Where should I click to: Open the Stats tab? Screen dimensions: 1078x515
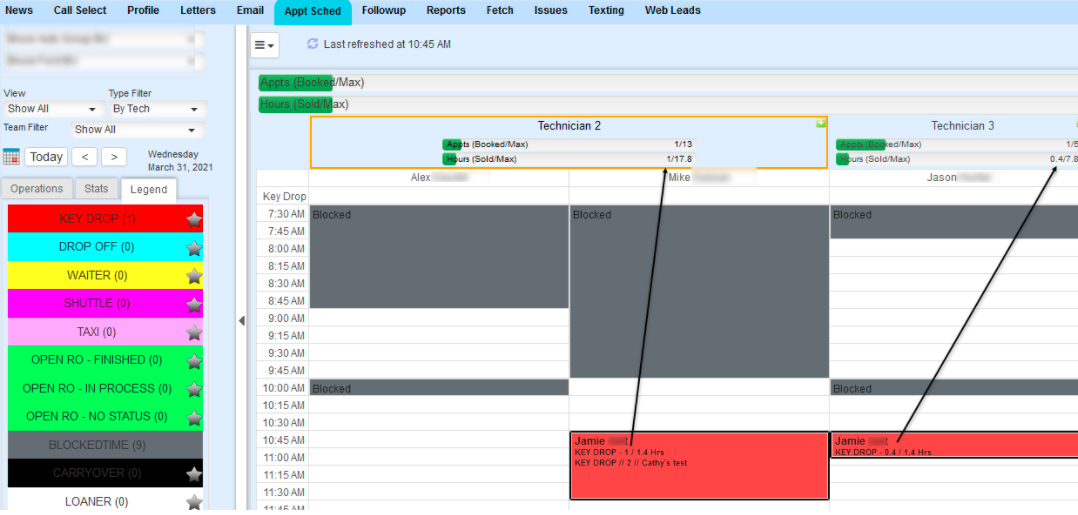click(96, 189)
